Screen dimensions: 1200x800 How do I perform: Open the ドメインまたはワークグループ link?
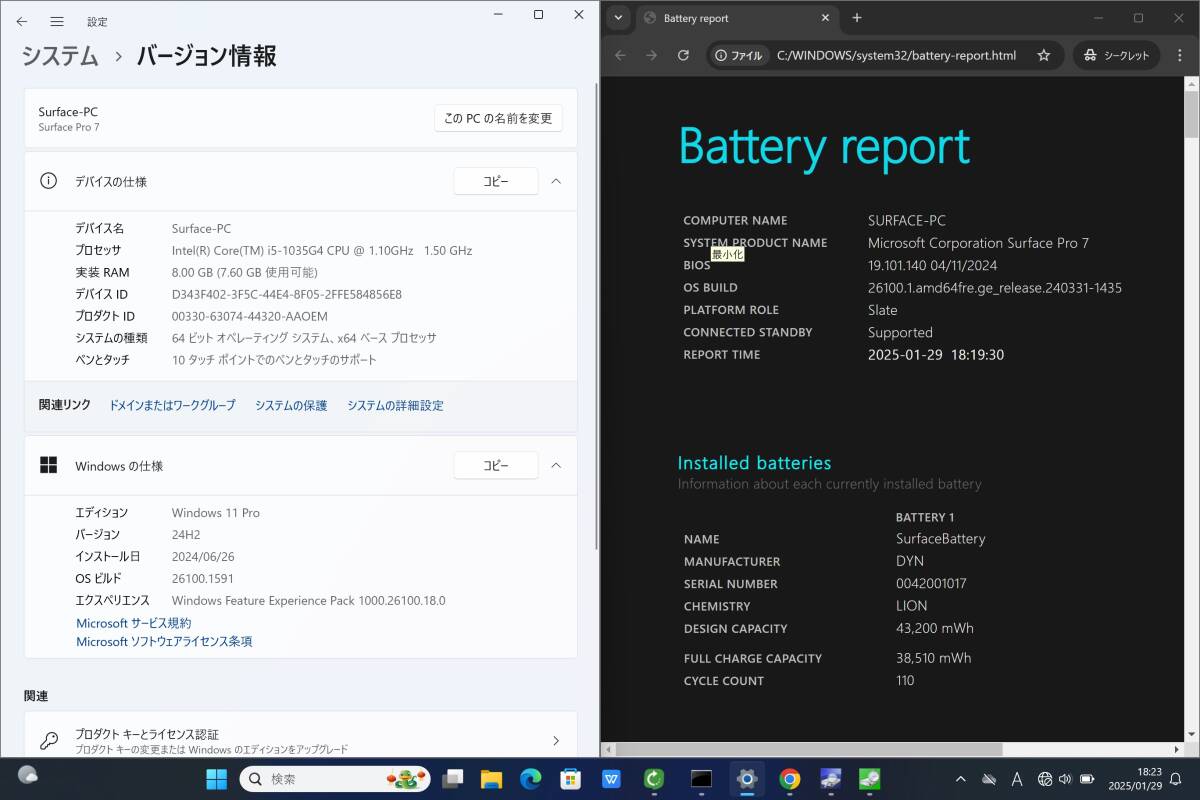pos(172,405)
